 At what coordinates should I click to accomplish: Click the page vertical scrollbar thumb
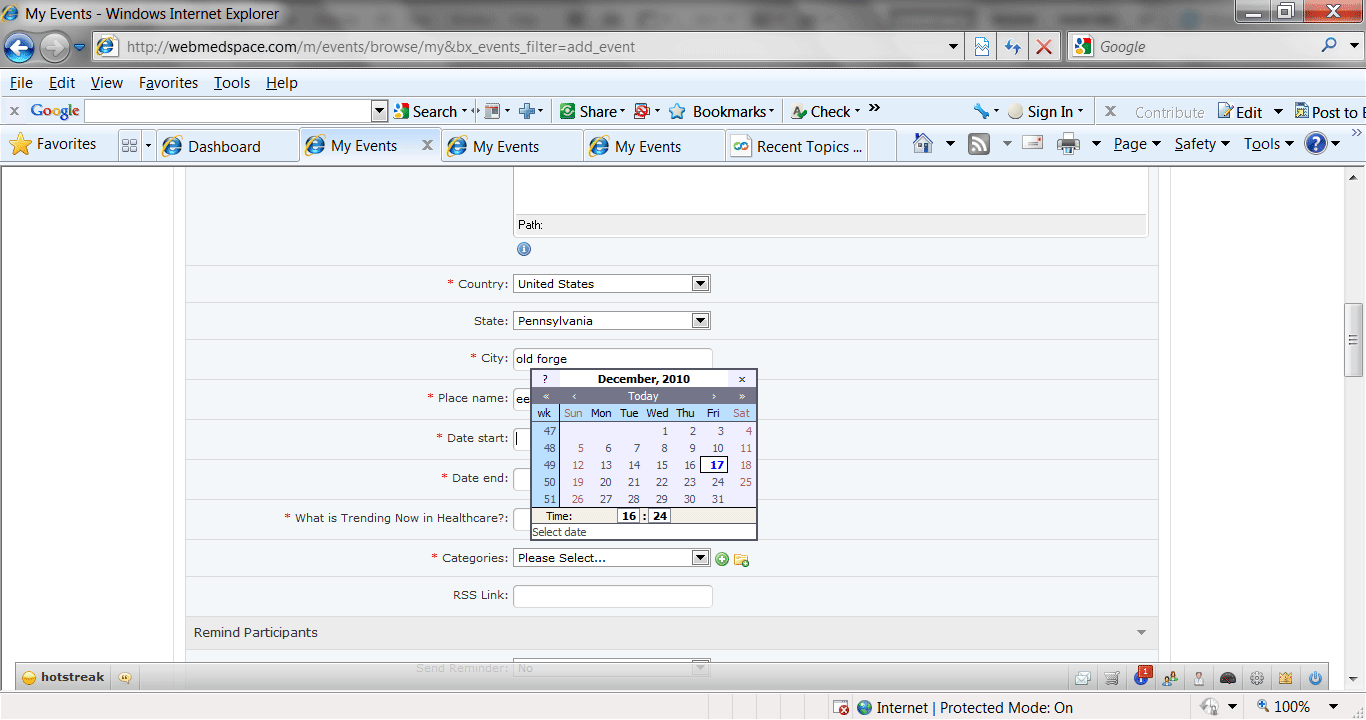pyautogui.click(x=1354, y=340)
